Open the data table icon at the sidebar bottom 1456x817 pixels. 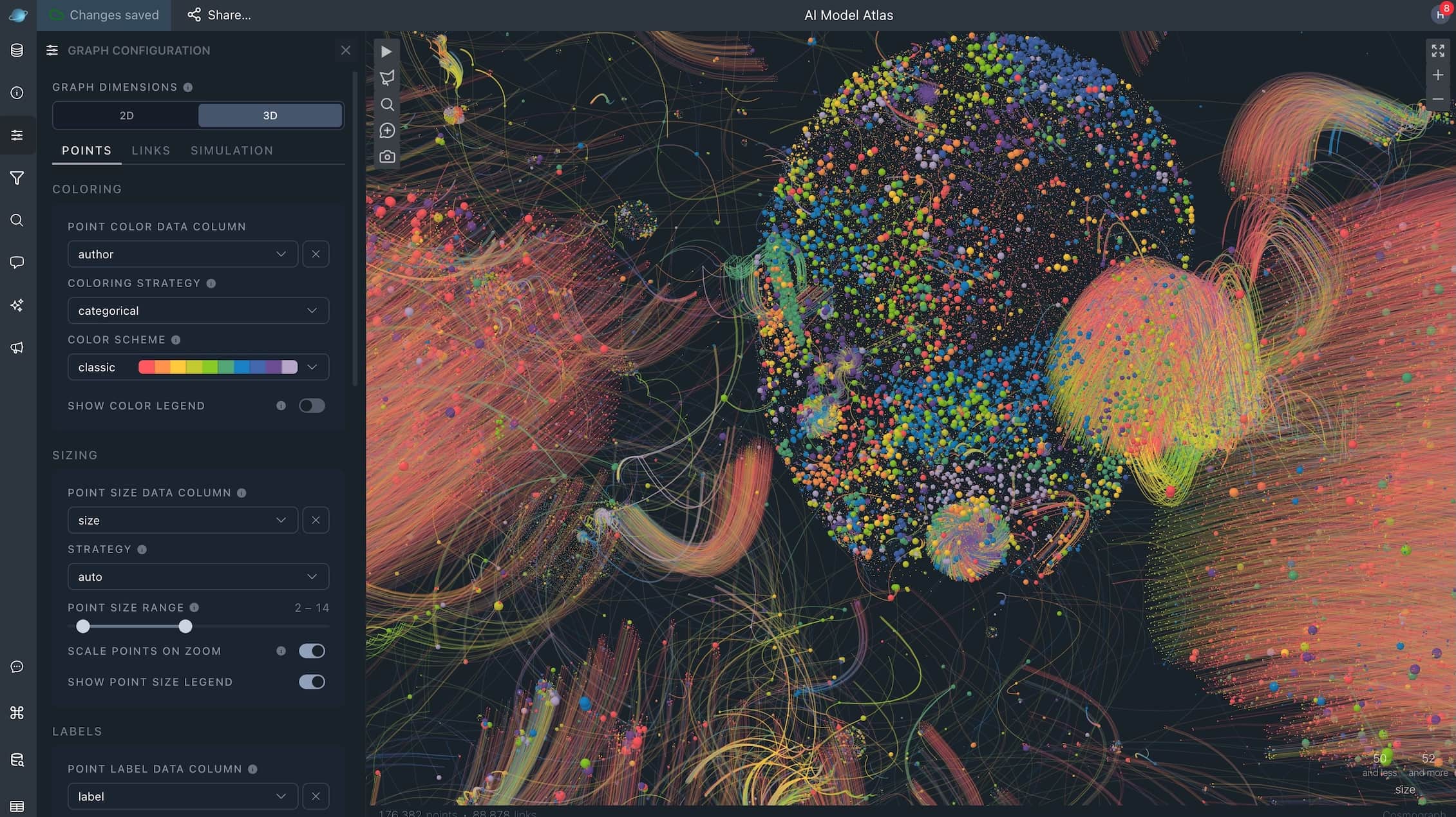pyautogui.click(x=17, y=806)
